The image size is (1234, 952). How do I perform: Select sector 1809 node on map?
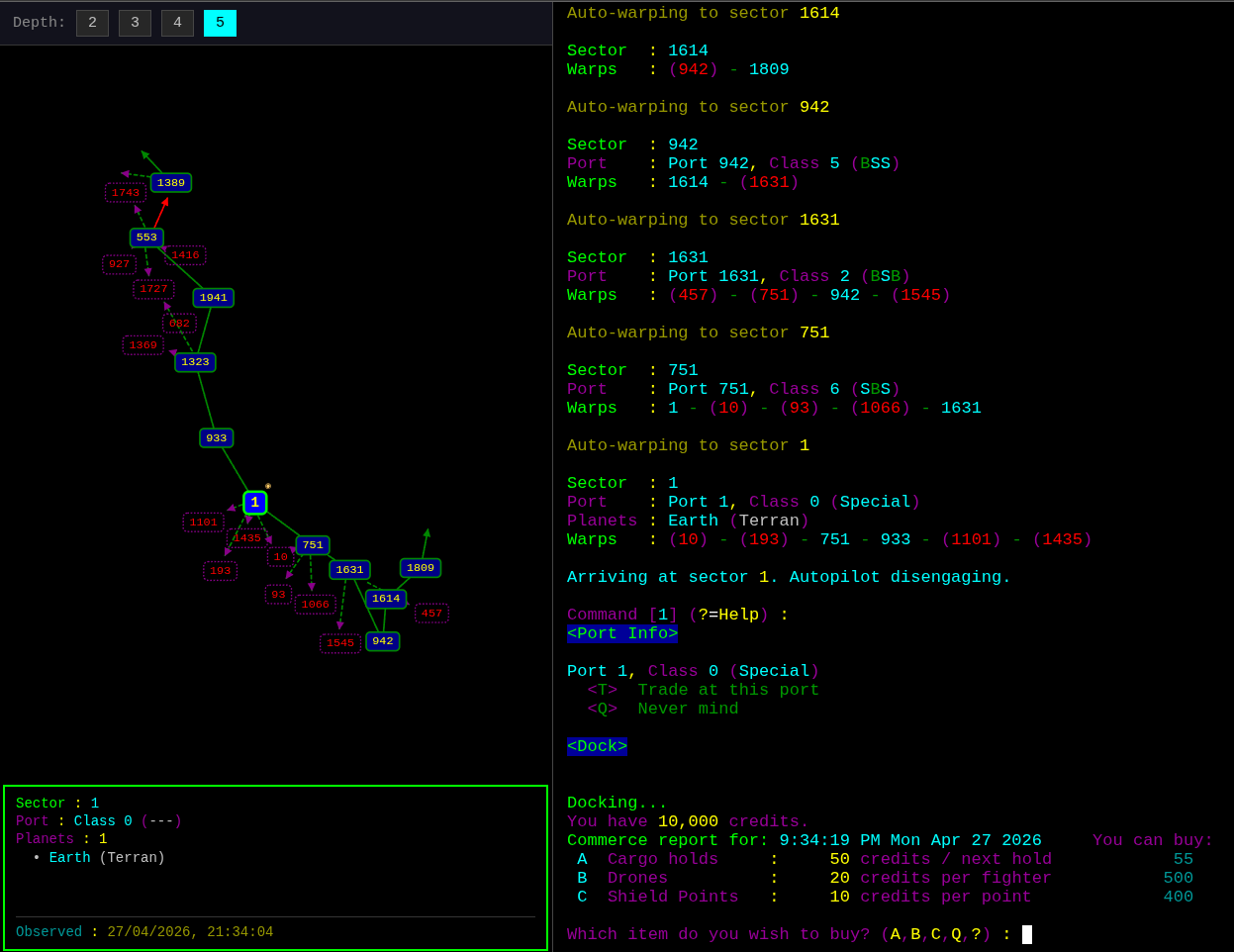point(421,568)
